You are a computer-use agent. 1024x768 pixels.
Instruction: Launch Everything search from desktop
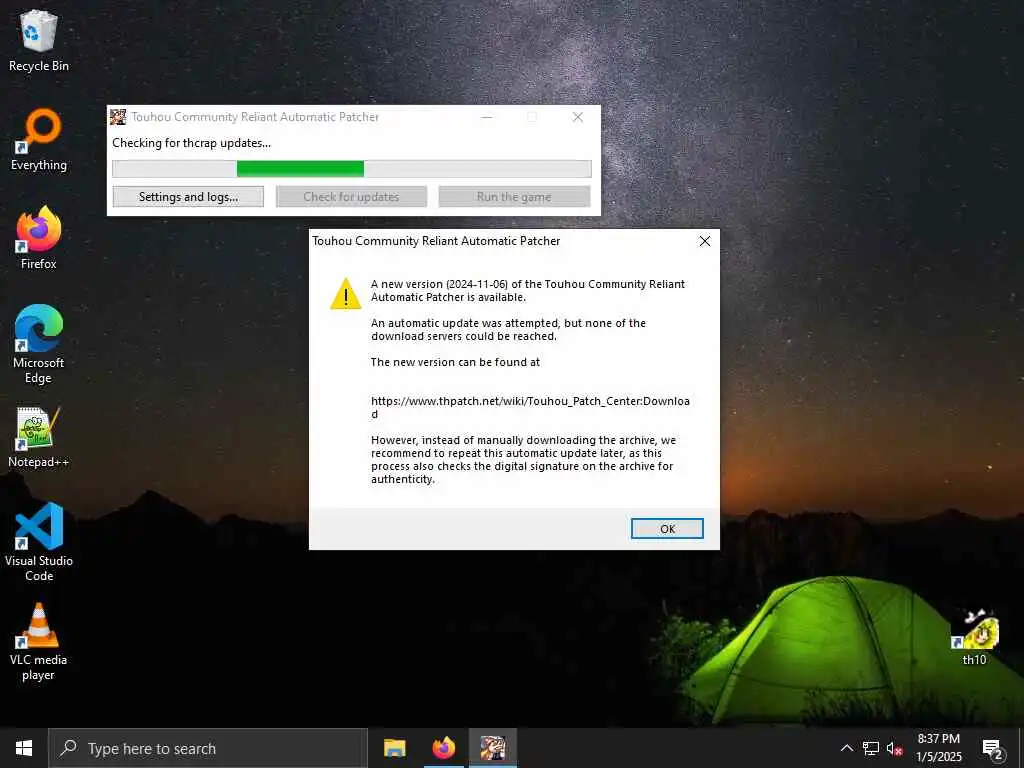[39, 140]
